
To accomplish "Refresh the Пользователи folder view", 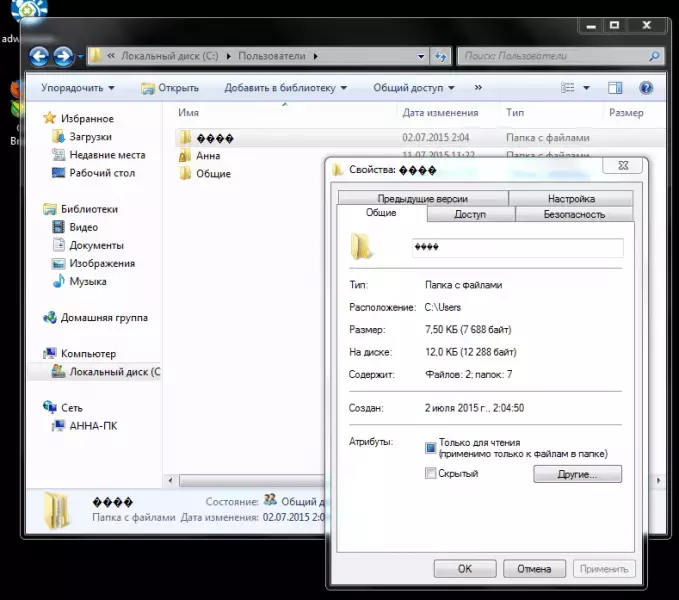I will click(x=440, y=56).
